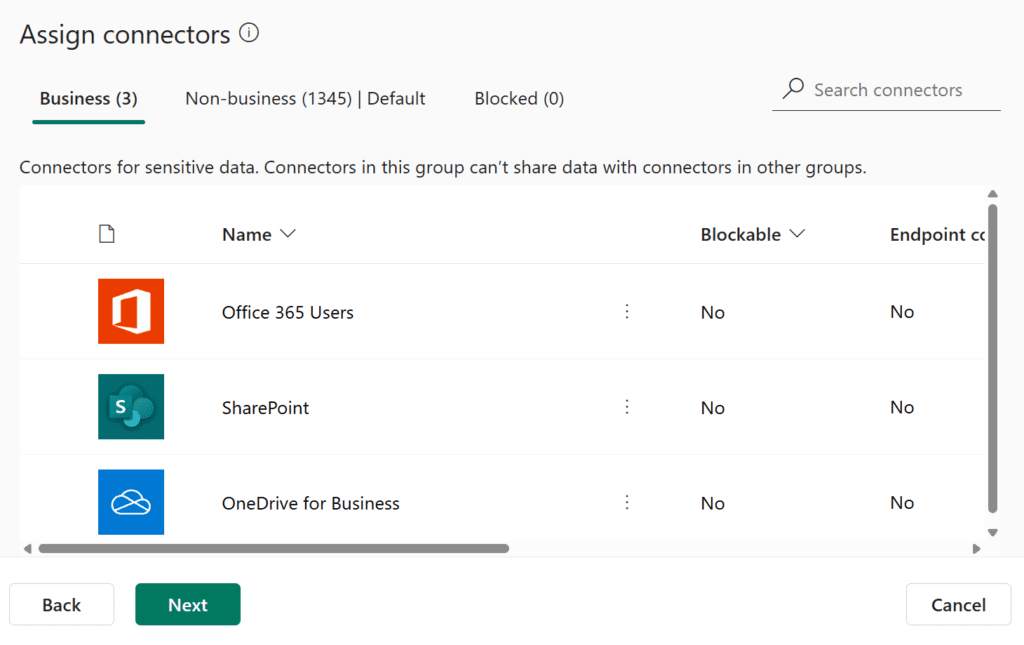
Task: Click Endpoint 'No' for Office 365 Users
Action: click(x=902, y=312)
